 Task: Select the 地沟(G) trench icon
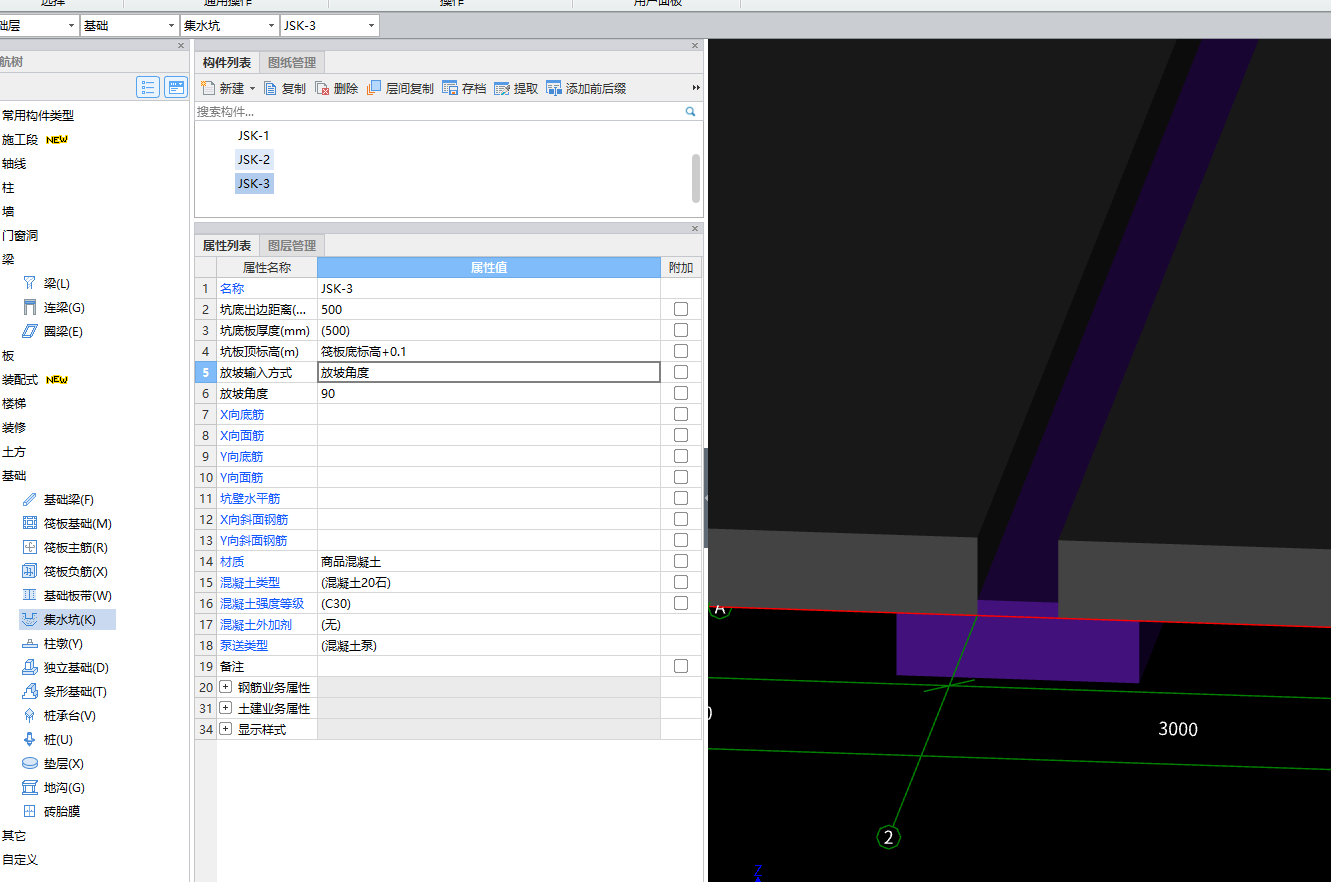coord(29,788)
